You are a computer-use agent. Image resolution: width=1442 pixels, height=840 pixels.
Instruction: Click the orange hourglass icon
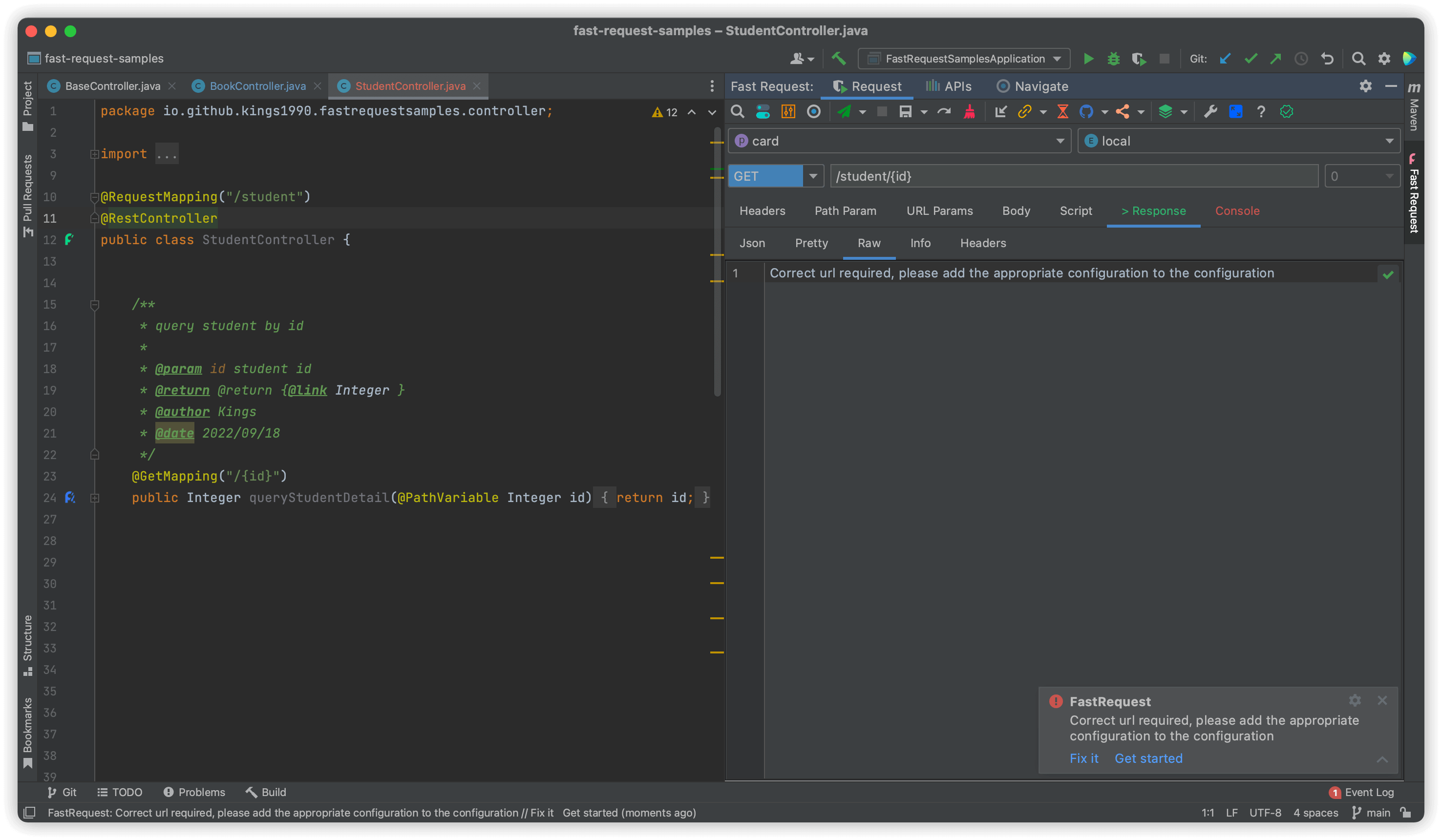[x=1062, y=111]
